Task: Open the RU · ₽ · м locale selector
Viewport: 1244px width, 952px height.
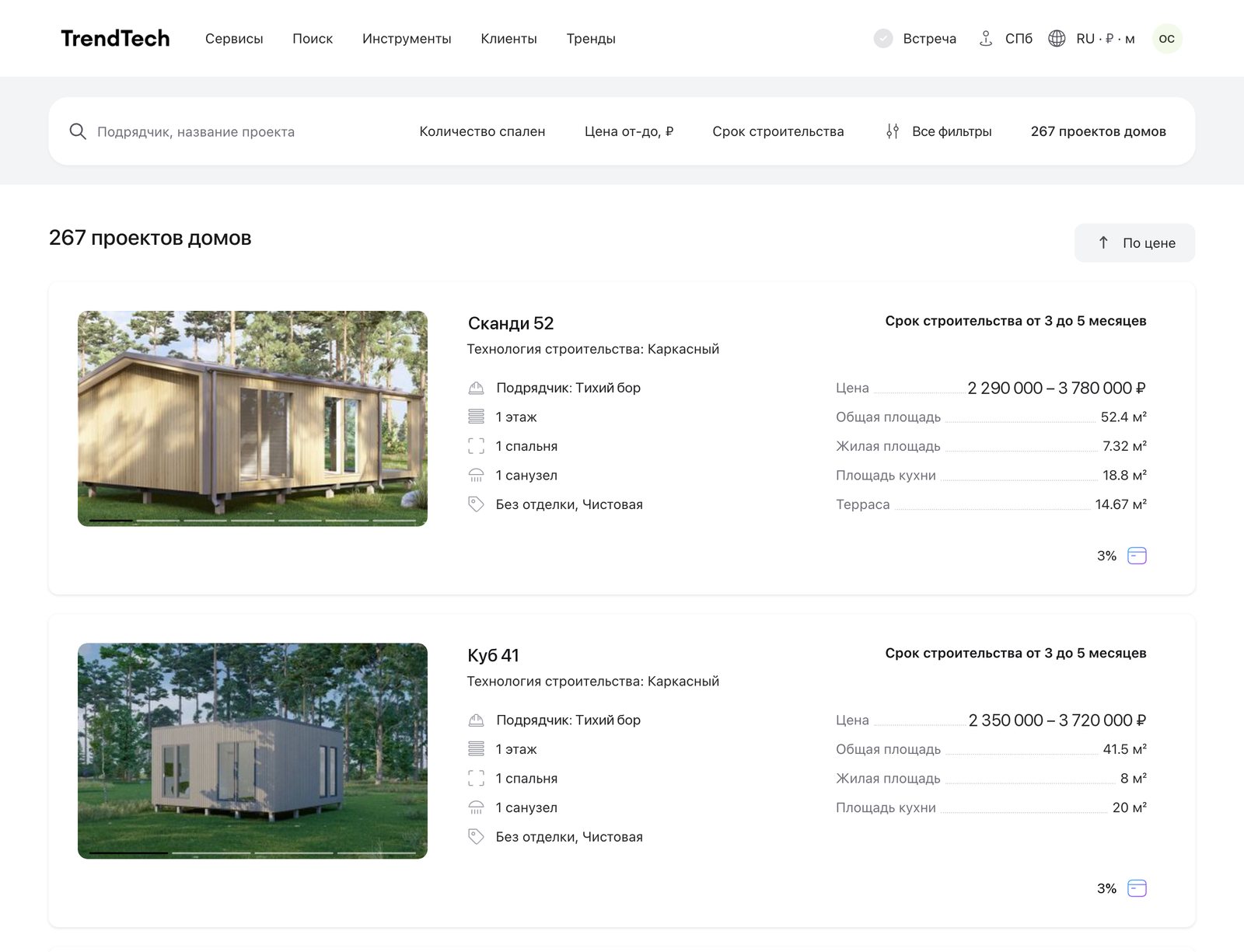Action: (x=1105, y=39)
